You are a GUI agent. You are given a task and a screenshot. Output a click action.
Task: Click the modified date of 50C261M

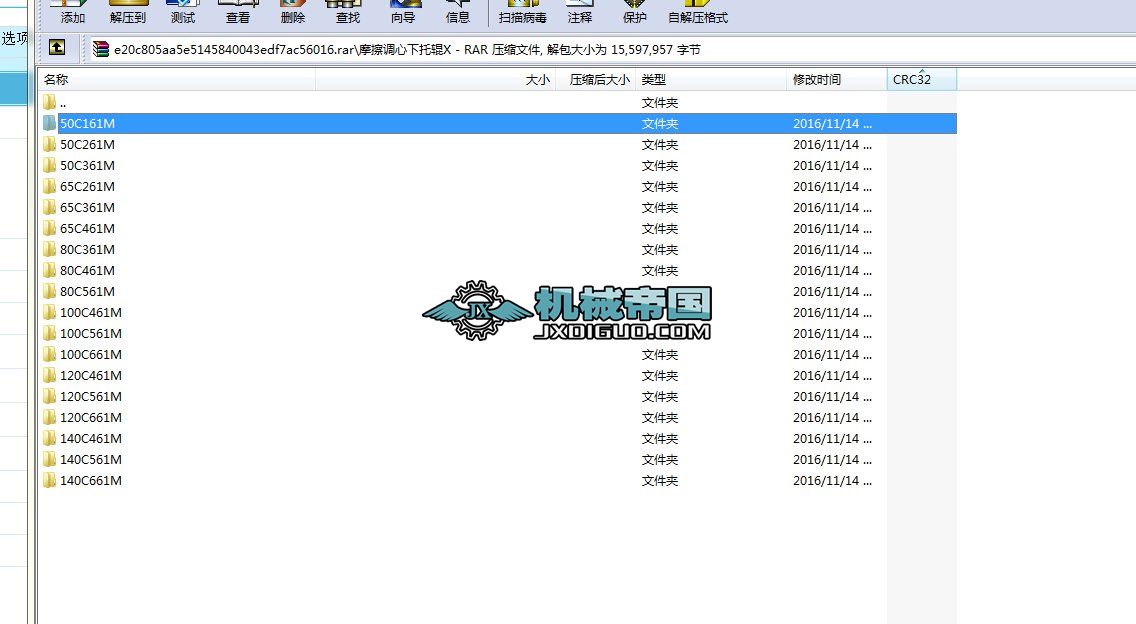click(x=832, y=145)
